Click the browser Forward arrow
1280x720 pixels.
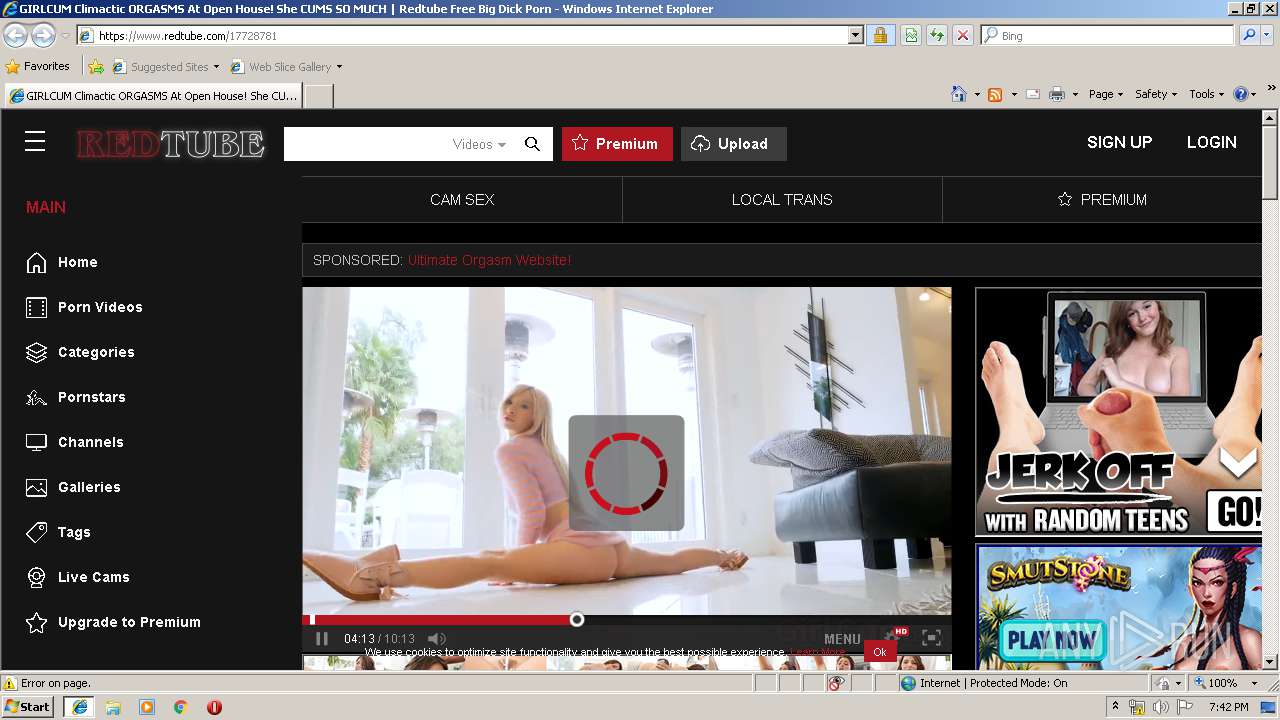43,36
